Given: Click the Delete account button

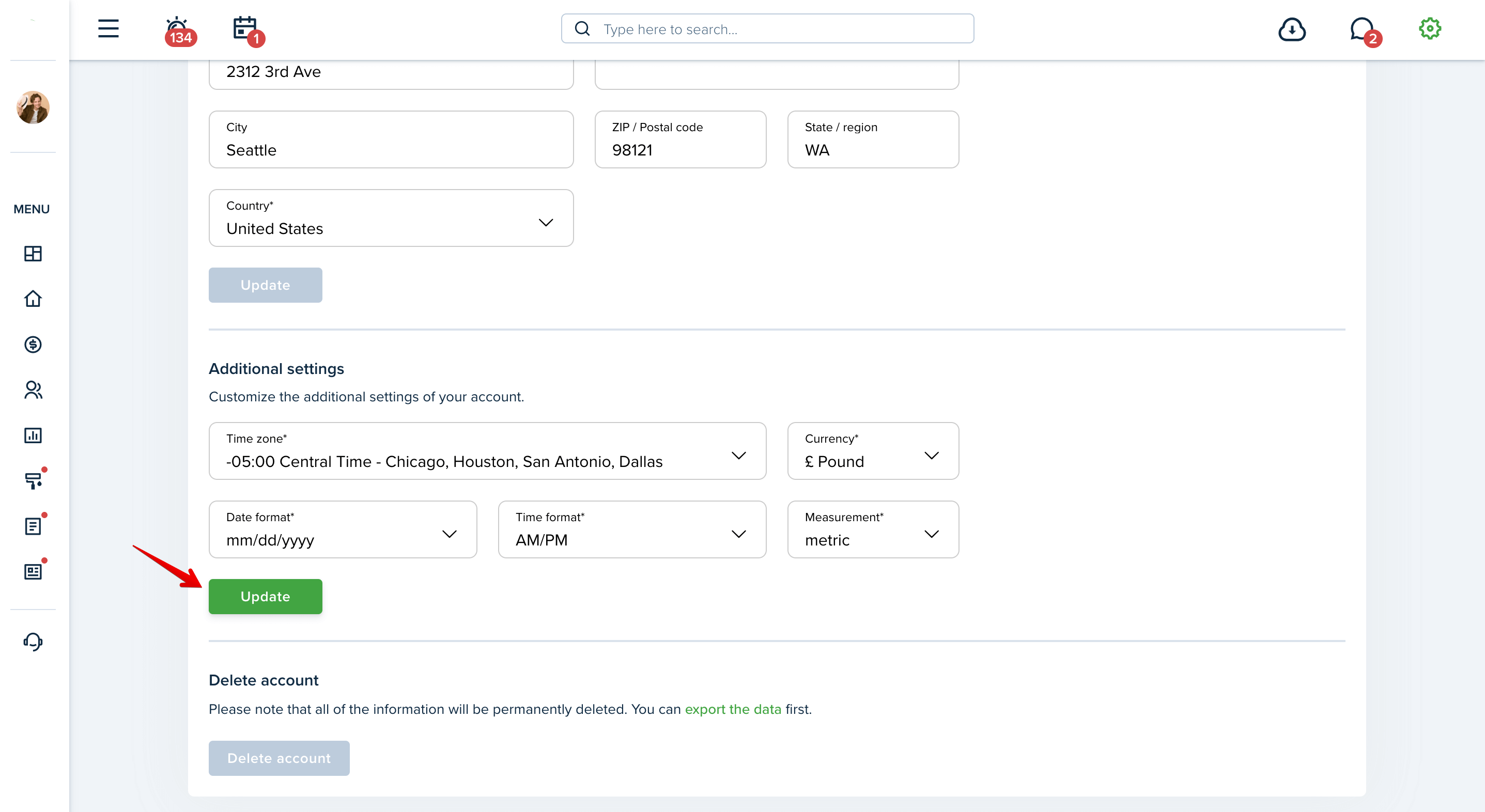Looking at the screenshot, I should [279, 758].
